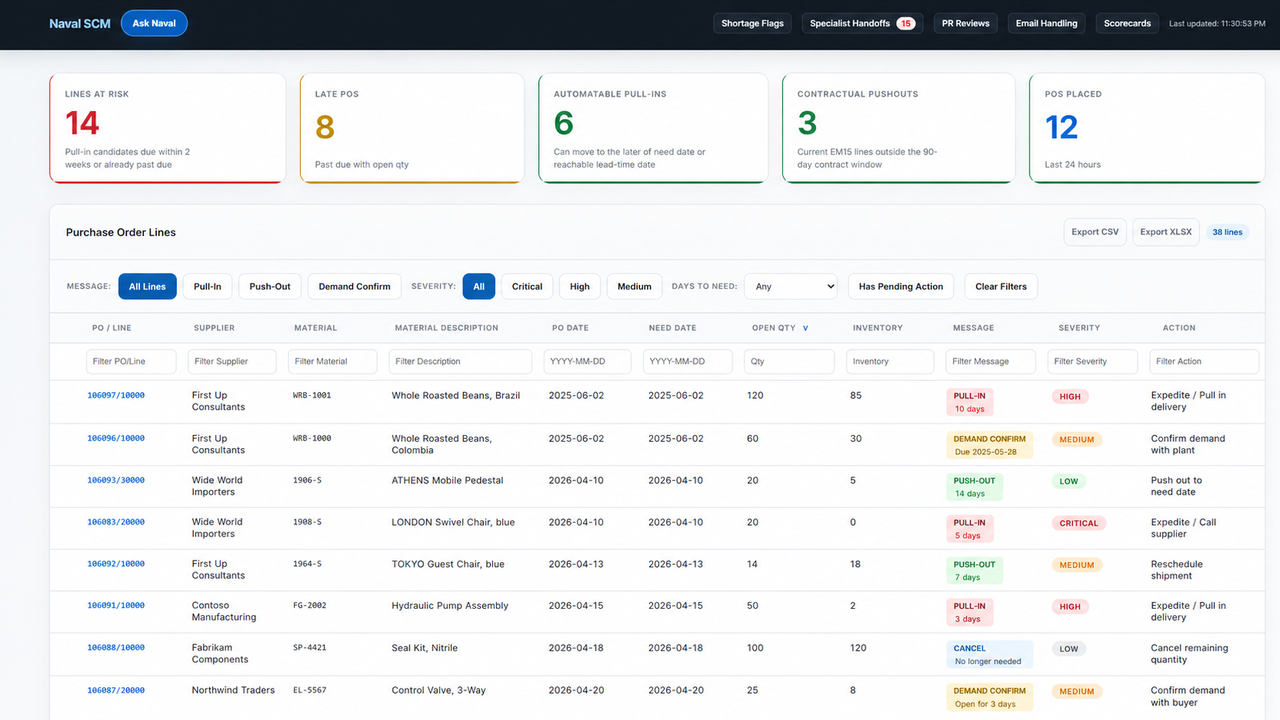The image size is (1280, 720).
Task: Open Shortage Flags page
Action: pos(753,23)
